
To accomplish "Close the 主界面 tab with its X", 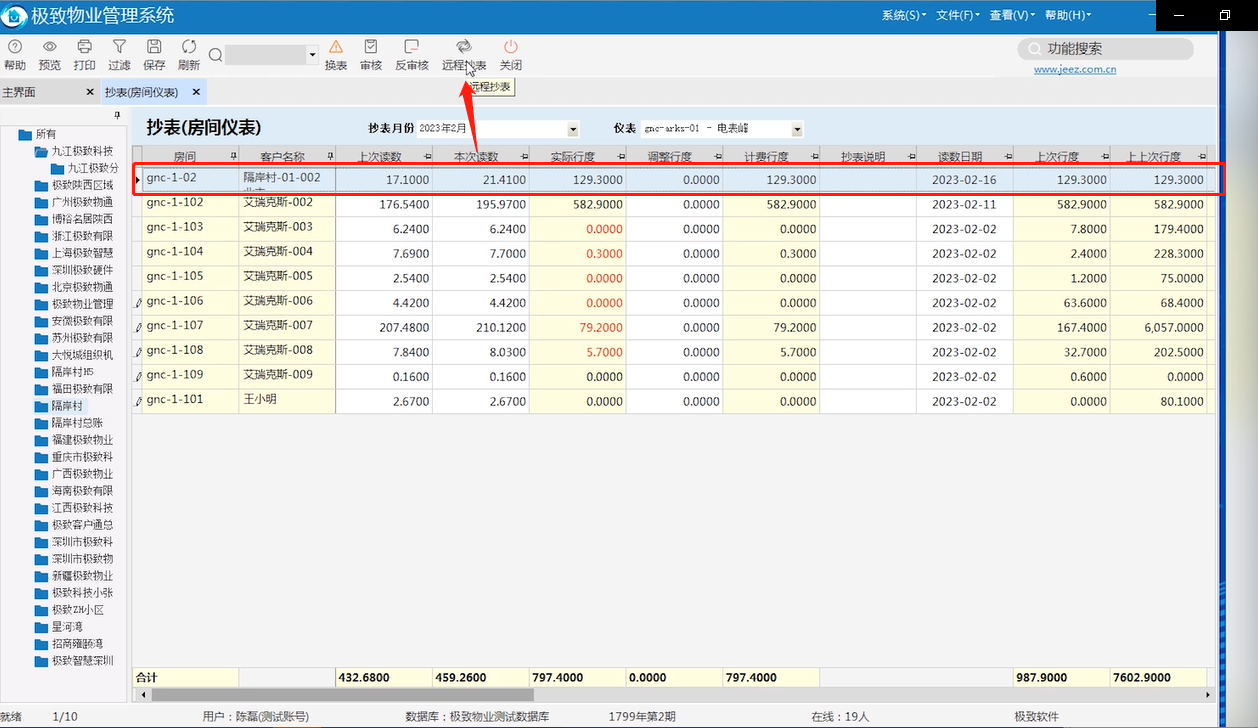I will [90, 92].
